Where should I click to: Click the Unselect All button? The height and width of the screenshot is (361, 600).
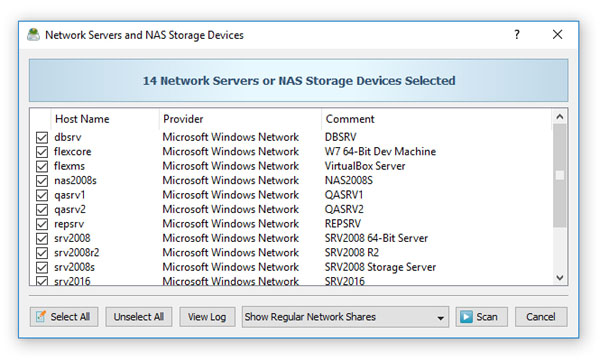(x=139, y=317)
